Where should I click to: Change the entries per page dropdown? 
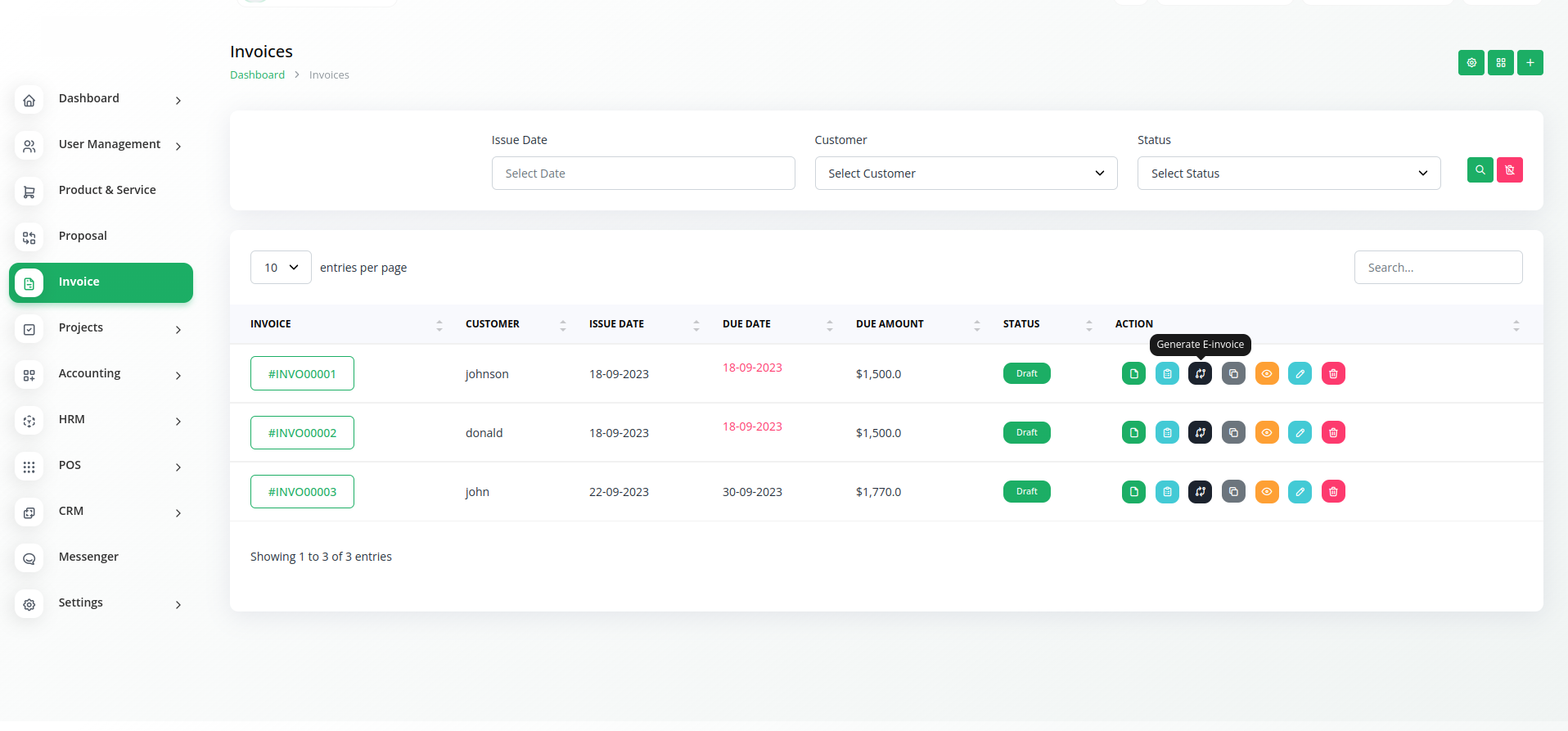[281, 268]
